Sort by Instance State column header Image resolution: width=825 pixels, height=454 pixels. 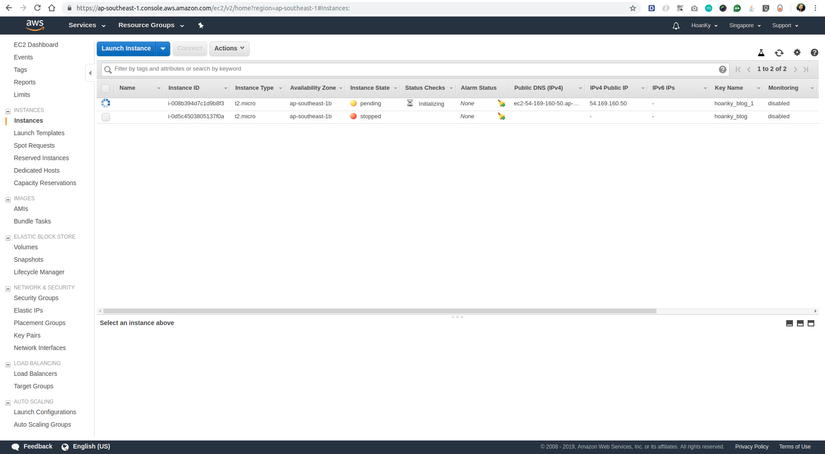click(x=370, y=88)
